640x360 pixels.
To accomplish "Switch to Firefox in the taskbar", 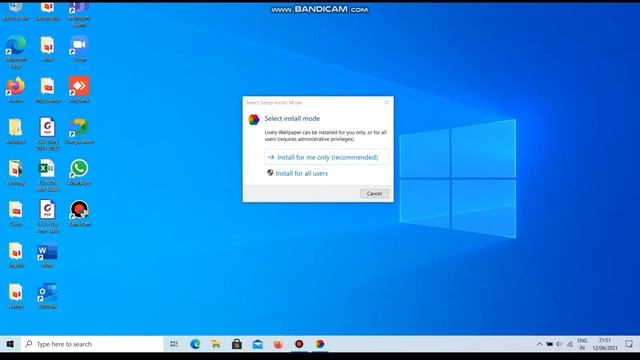I will 278,344.
